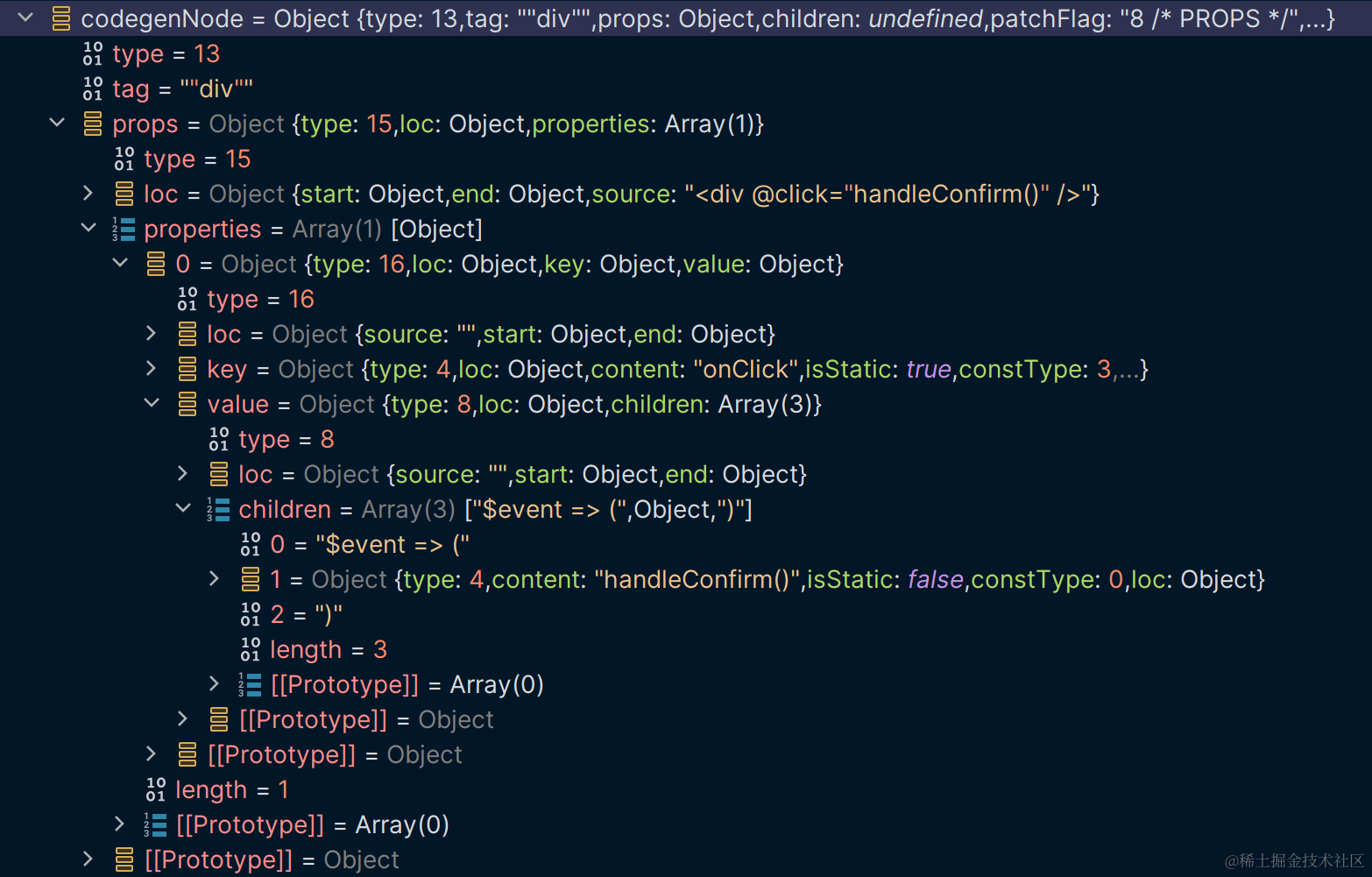
Task: Click the array icon beside children
Action: click(218, 509)
